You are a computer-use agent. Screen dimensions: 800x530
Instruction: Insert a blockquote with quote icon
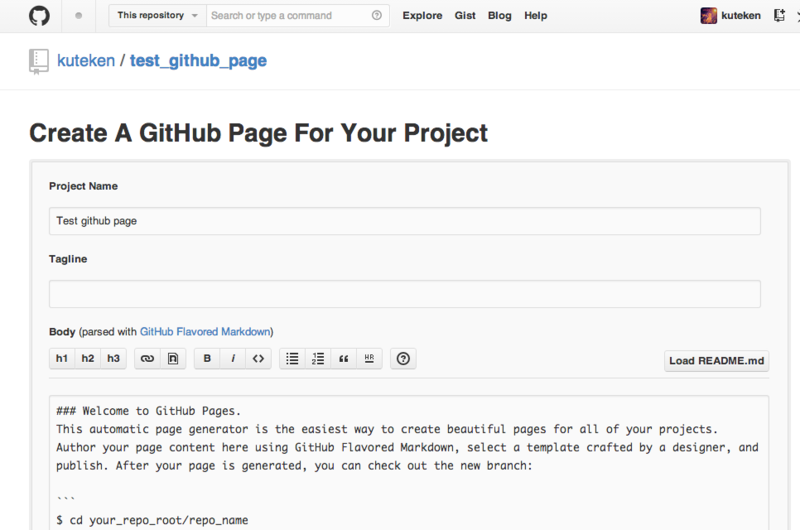point(344,359)
